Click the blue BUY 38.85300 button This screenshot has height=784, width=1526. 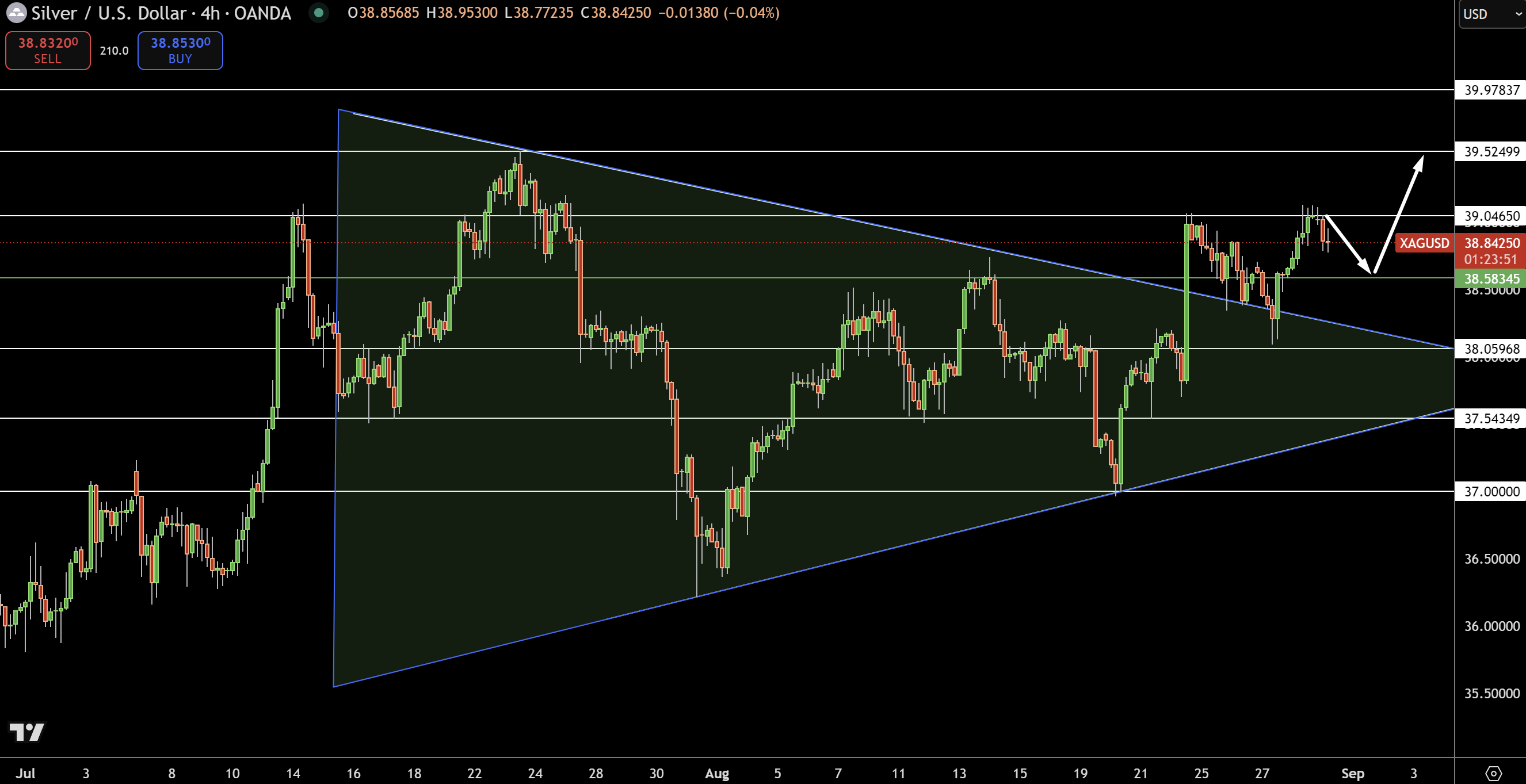pyautogui.click(x=180, y=51)
